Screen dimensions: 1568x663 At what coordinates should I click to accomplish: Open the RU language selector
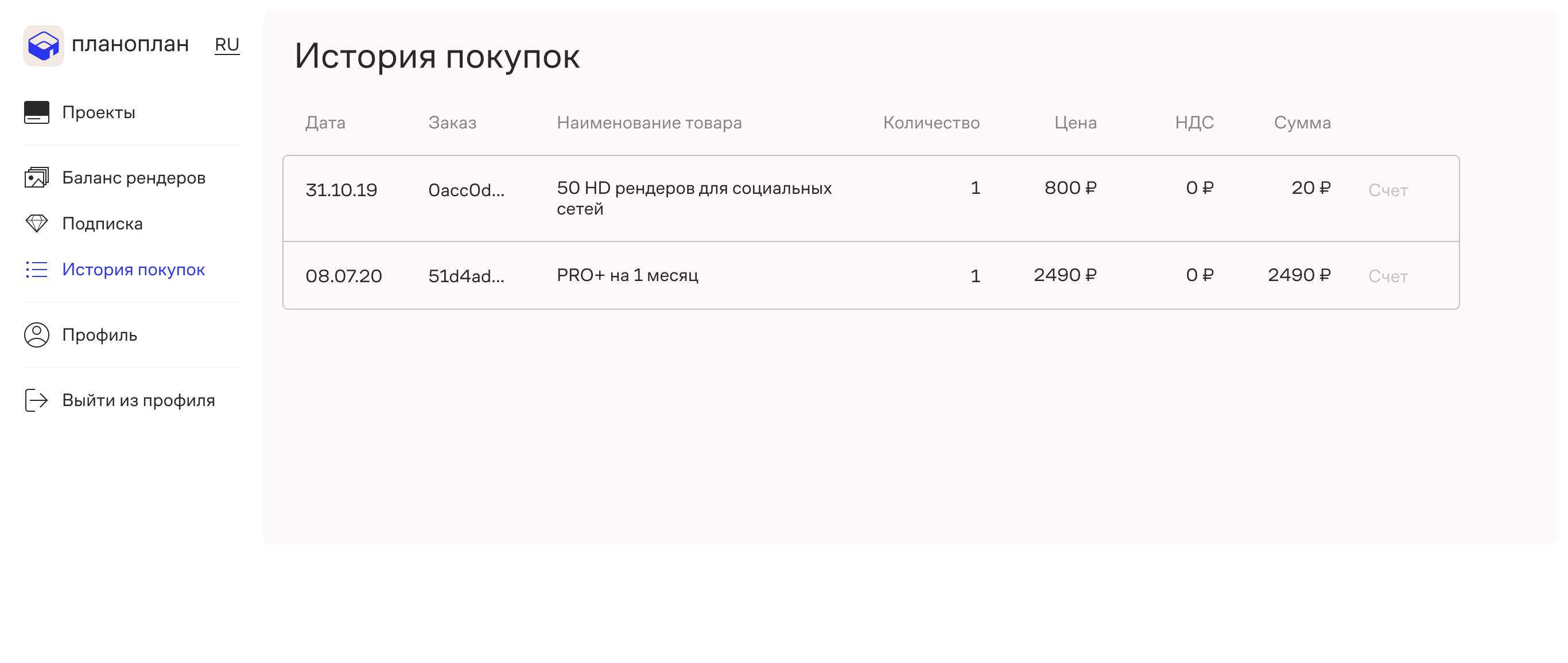(x=227, y=45)
